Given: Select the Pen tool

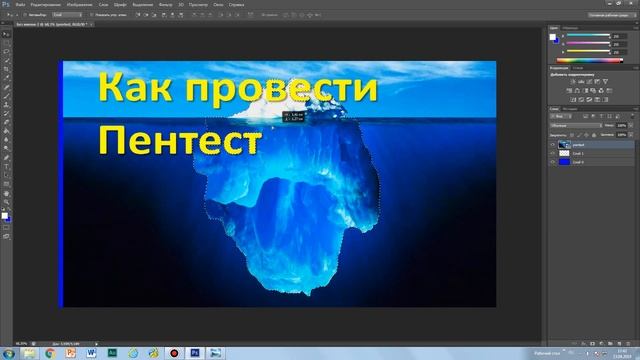Looking at the screenshot, I should [6, 158].
